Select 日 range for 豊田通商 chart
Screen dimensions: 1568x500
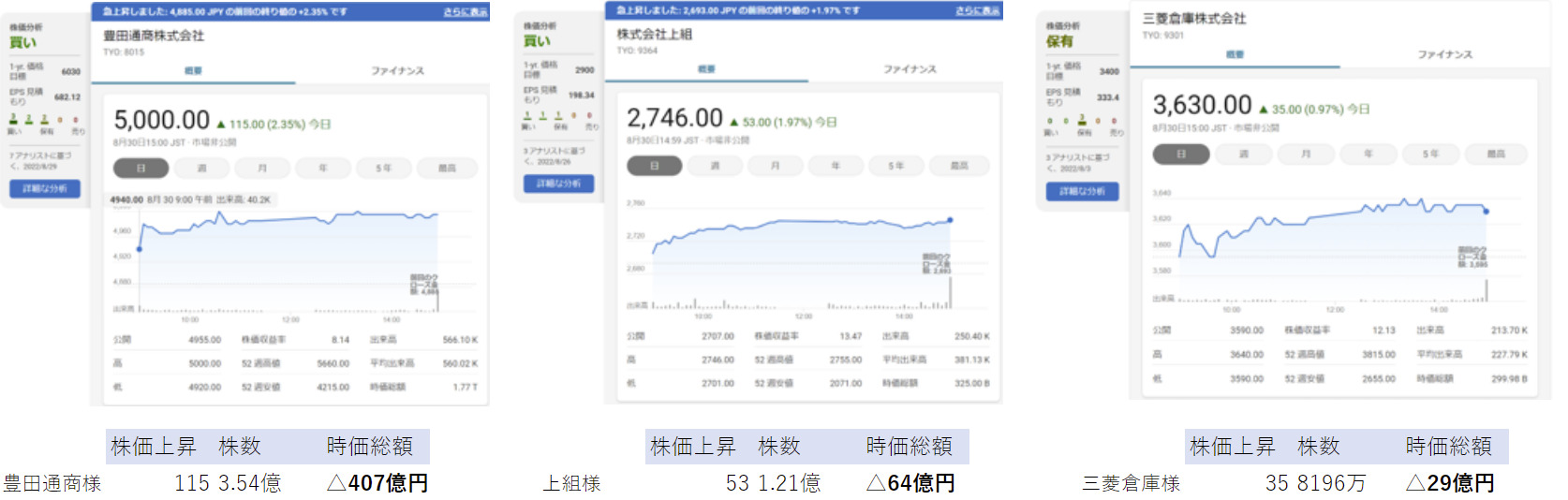tap(141, 168)
